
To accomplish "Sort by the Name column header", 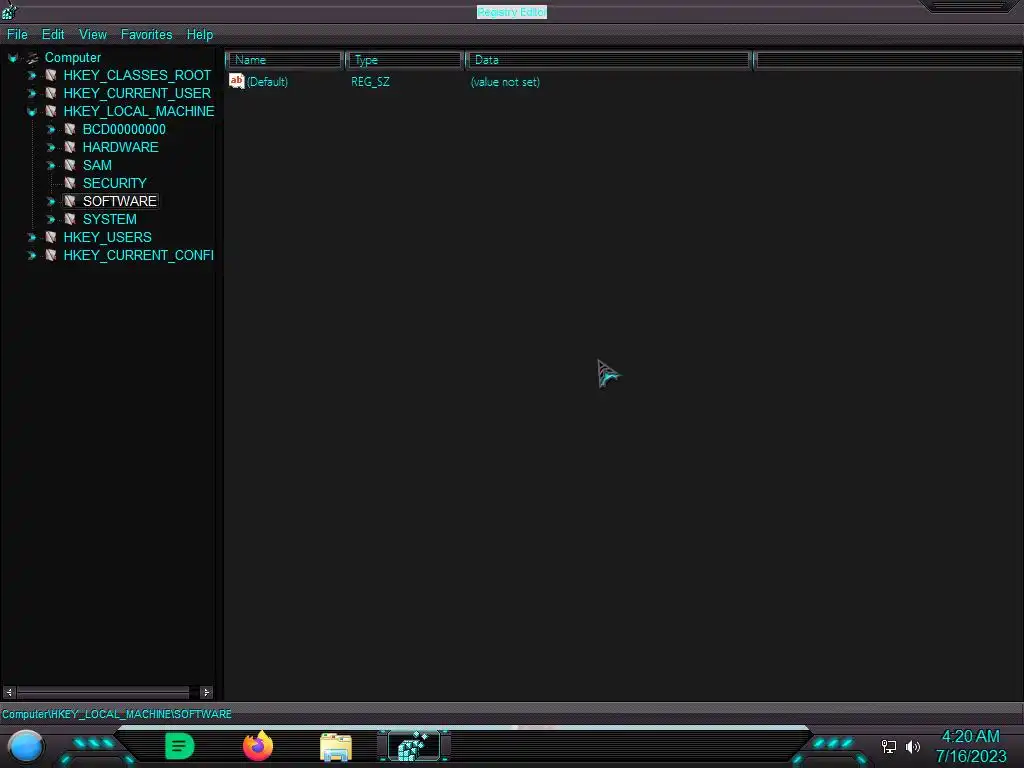I will (284, 60).
